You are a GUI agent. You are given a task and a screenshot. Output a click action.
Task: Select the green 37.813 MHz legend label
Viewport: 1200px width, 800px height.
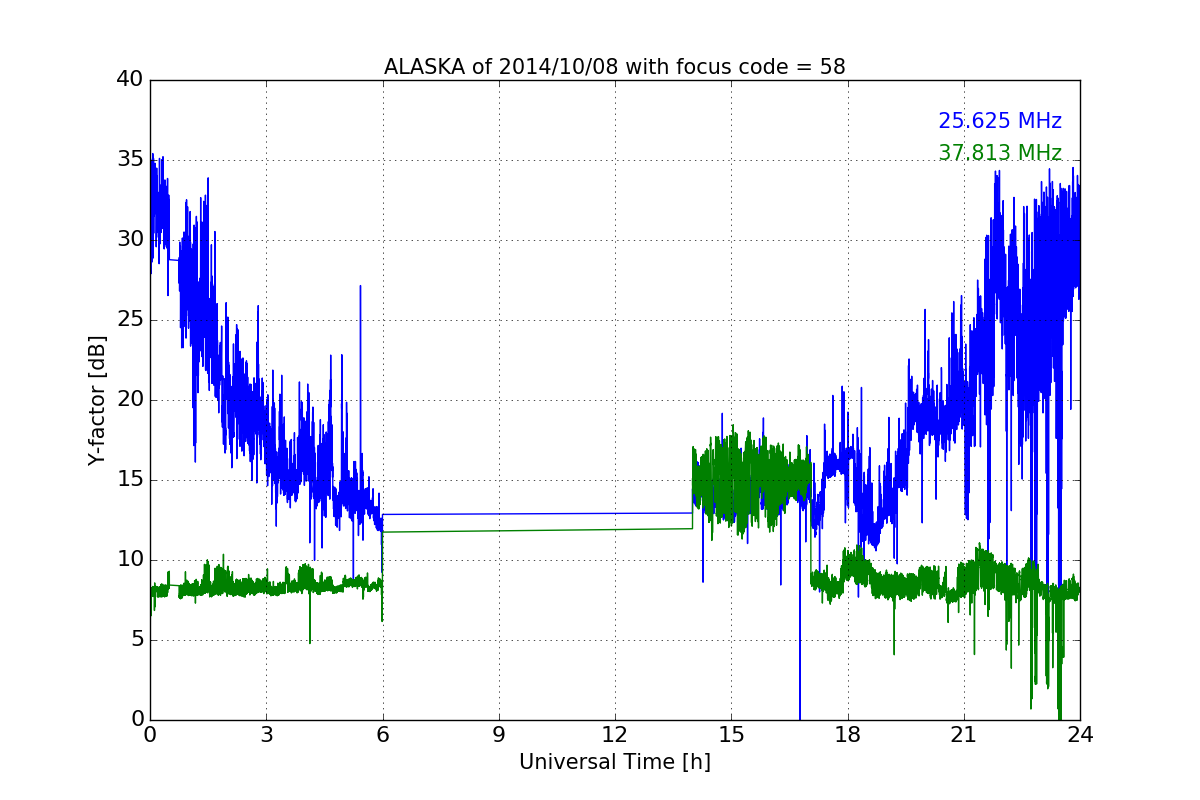[1000, 153]
